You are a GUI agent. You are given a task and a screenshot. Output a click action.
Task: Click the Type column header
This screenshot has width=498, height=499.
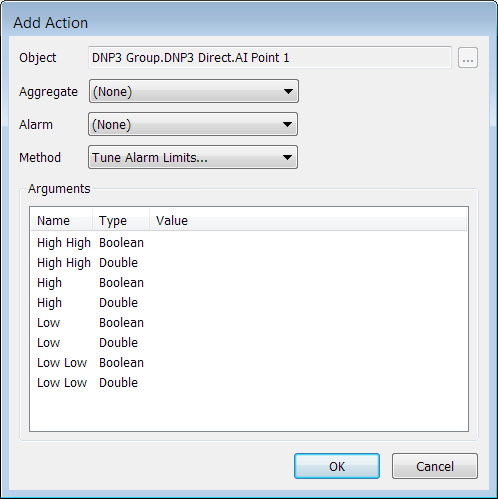[120, 220]
